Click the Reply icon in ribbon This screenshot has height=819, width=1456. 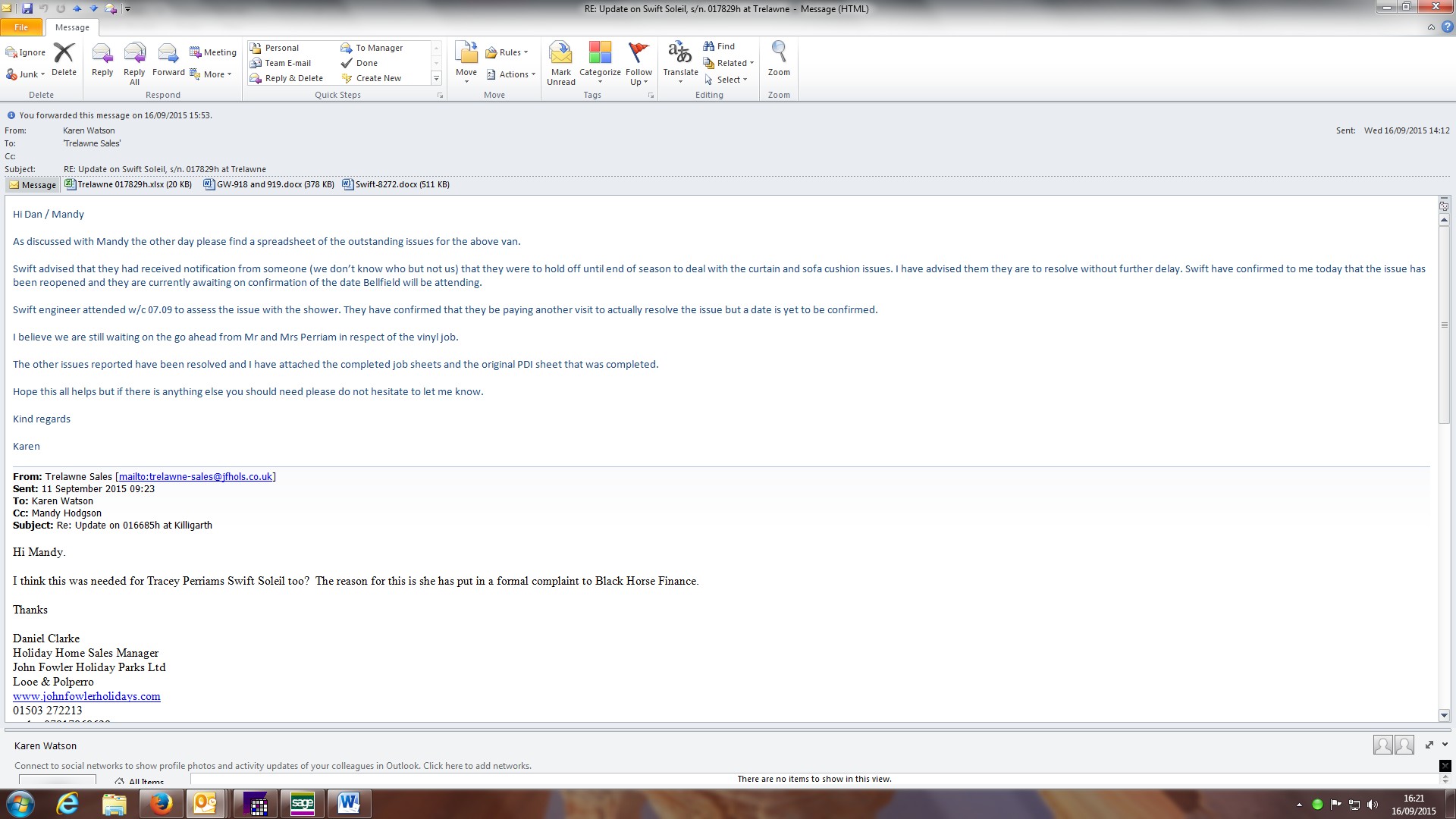[x=102, y=54]
